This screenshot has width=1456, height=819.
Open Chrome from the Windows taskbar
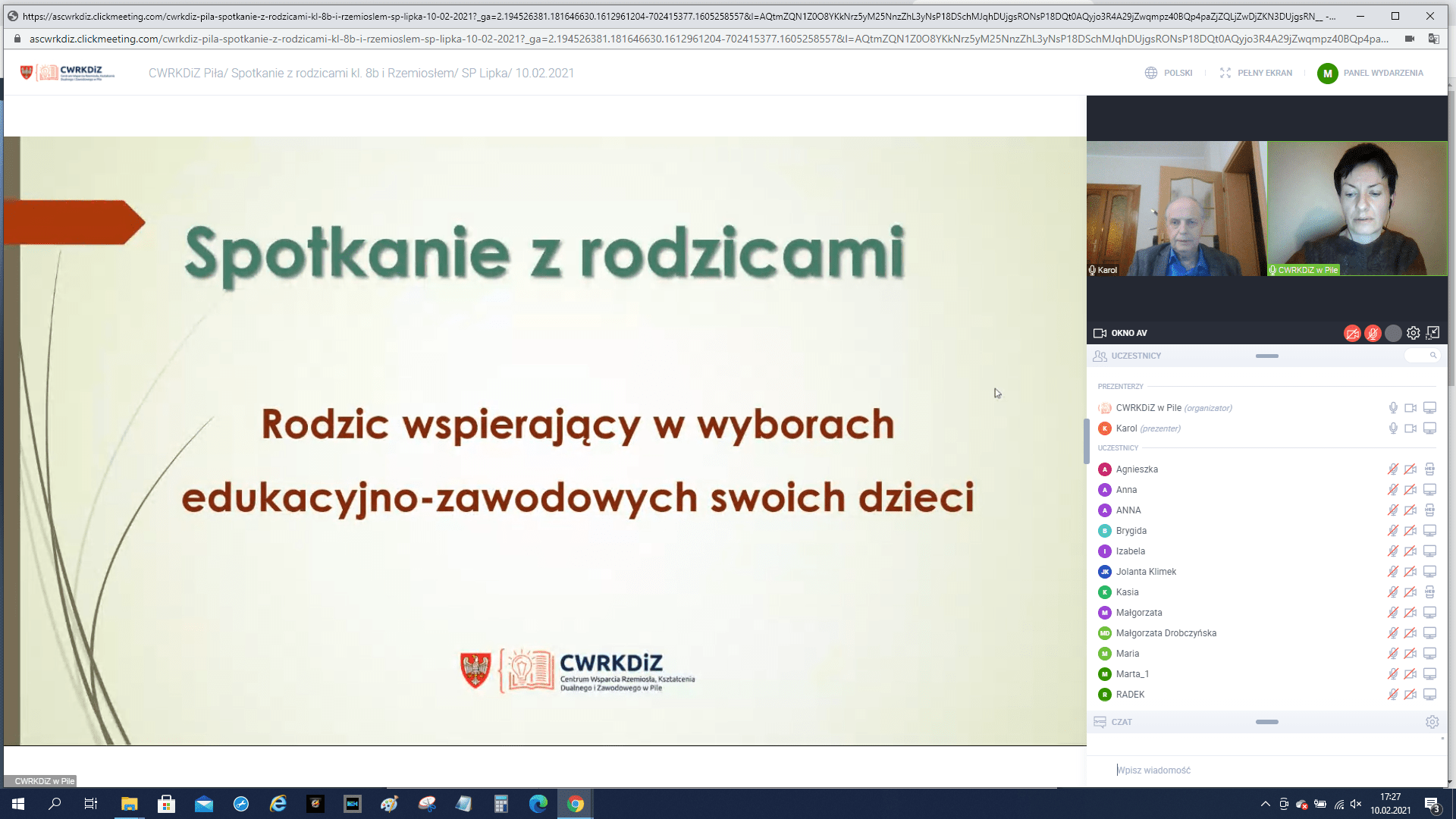coord(576,804)
